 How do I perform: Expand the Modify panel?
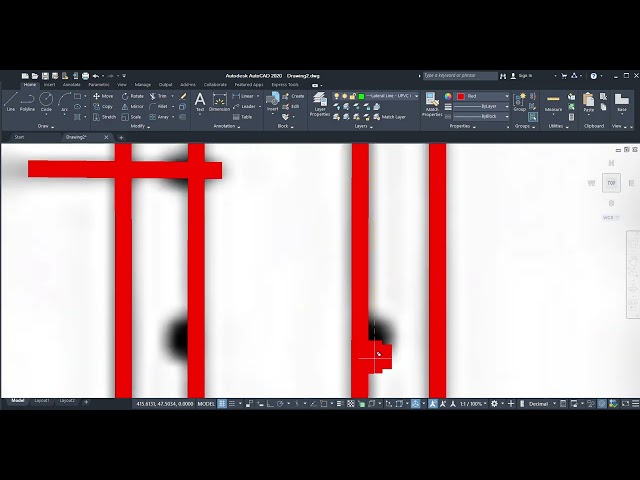tap(140, 127)
